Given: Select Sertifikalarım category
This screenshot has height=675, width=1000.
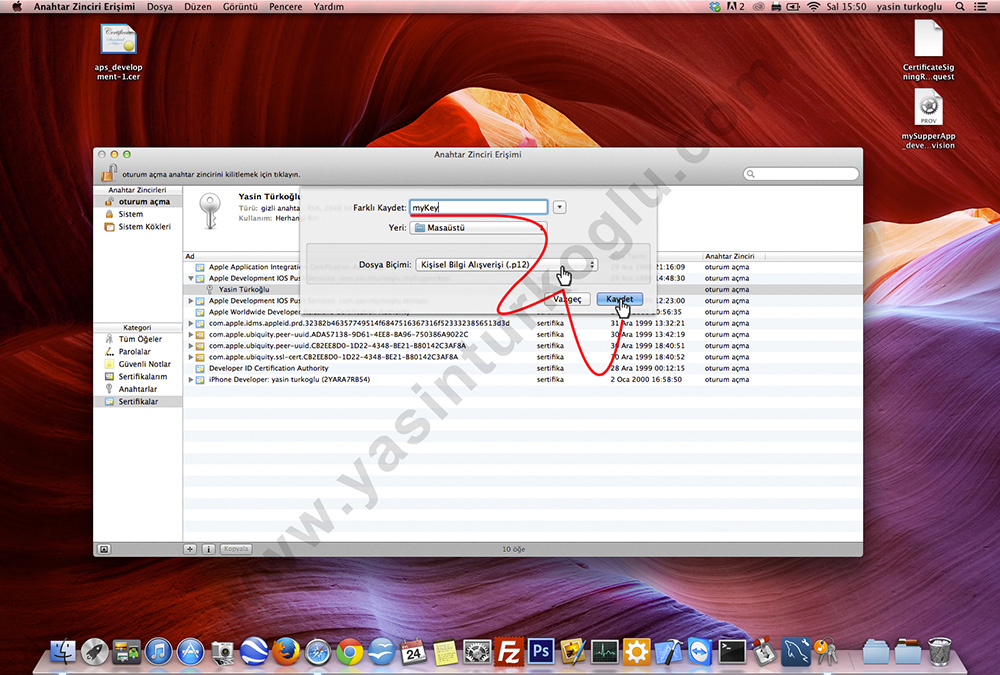Looking at the screenshot, I should (138, 376).
